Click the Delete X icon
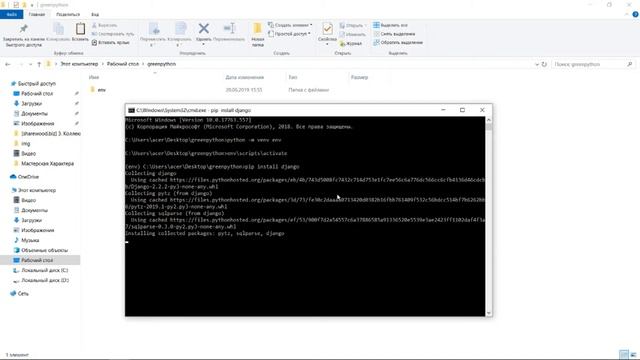This screenshot has height=360, width=640. pyautogui.click(x=204, y=29)
